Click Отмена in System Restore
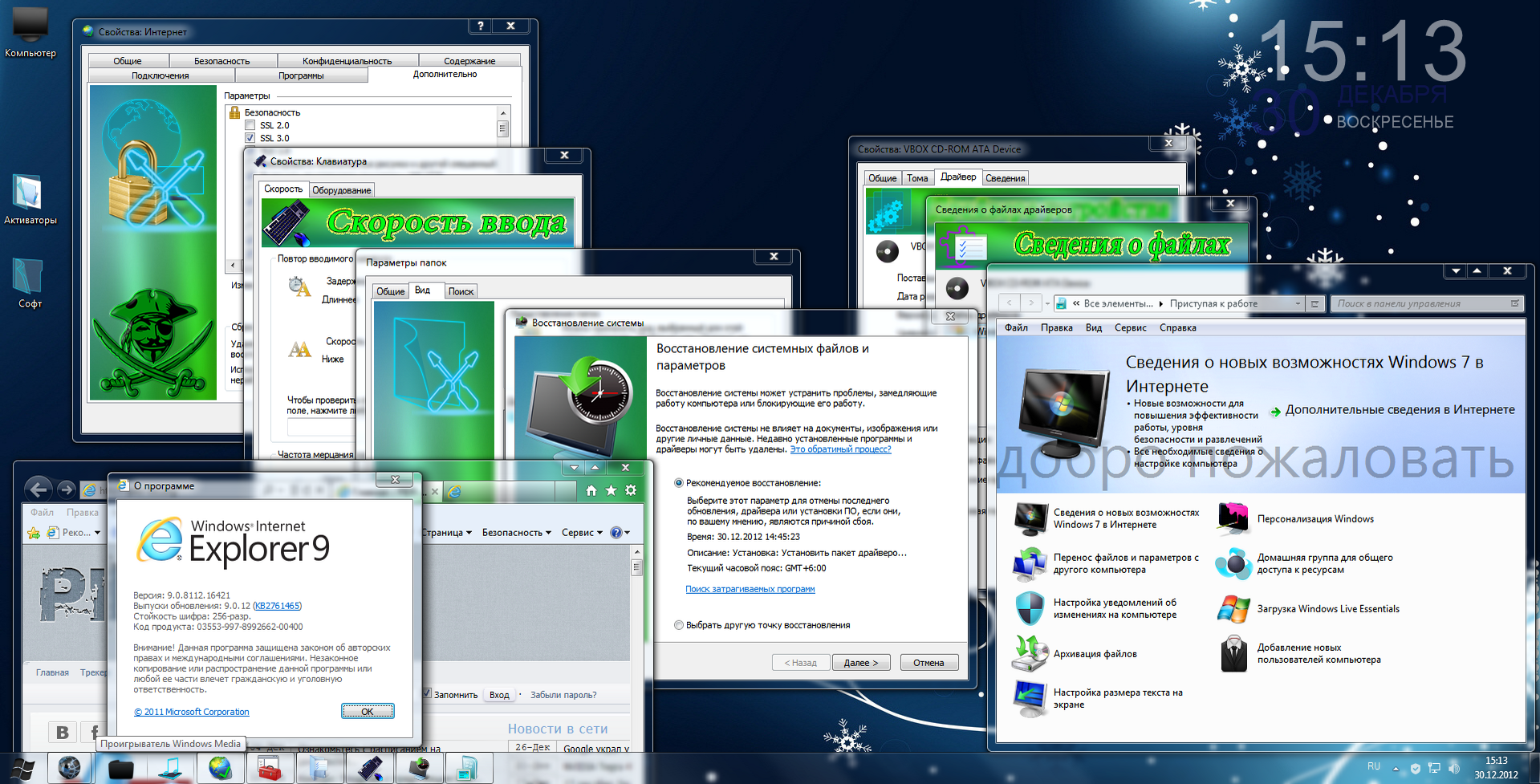1540x784 pixels. click(928, 663)
